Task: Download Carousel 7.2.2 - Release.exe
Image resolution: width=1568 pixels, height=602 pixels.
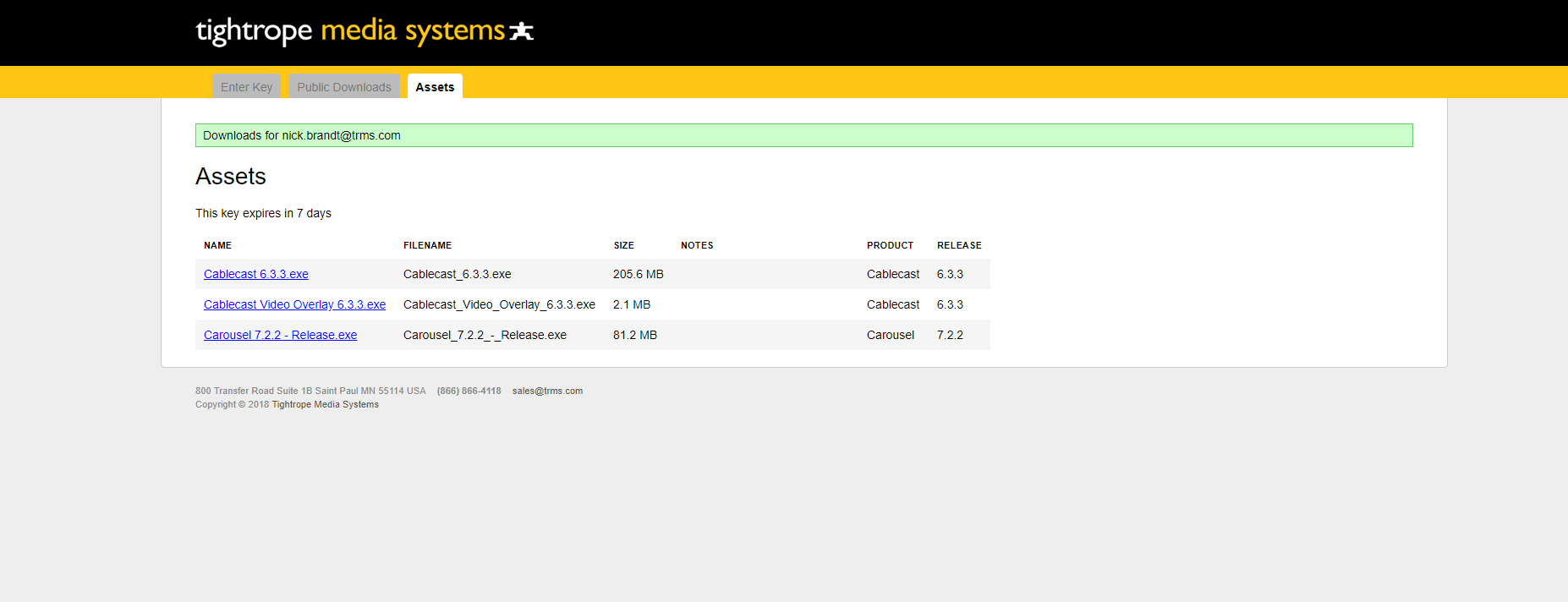Action: (x=280, y=335)
